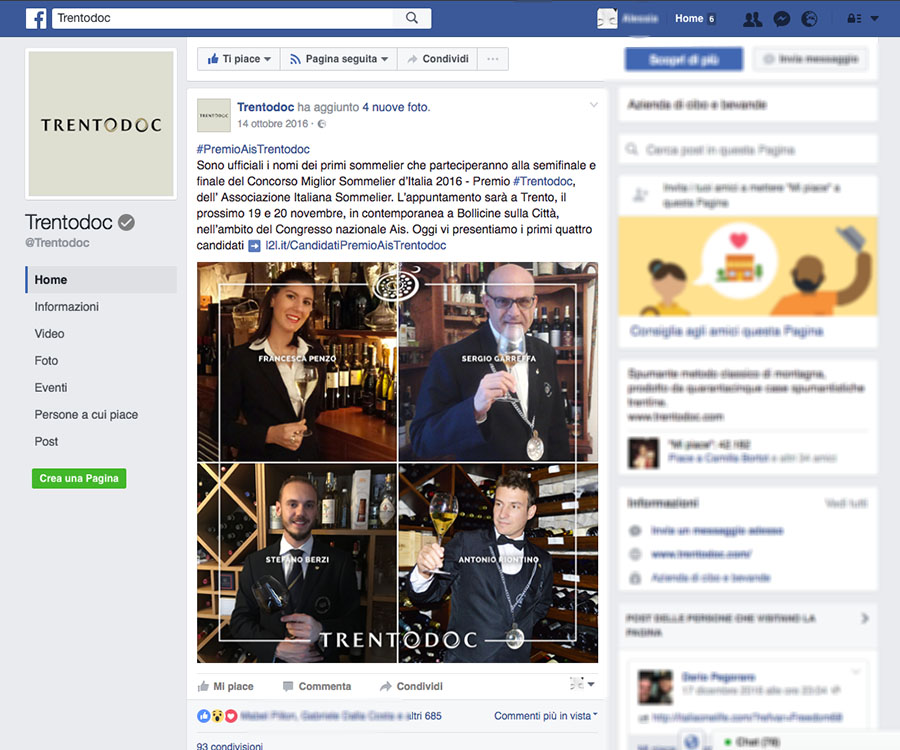Open the post-as identity selector dropdown
This screenshot has height=750, width=900.
[x=582, y=683]
